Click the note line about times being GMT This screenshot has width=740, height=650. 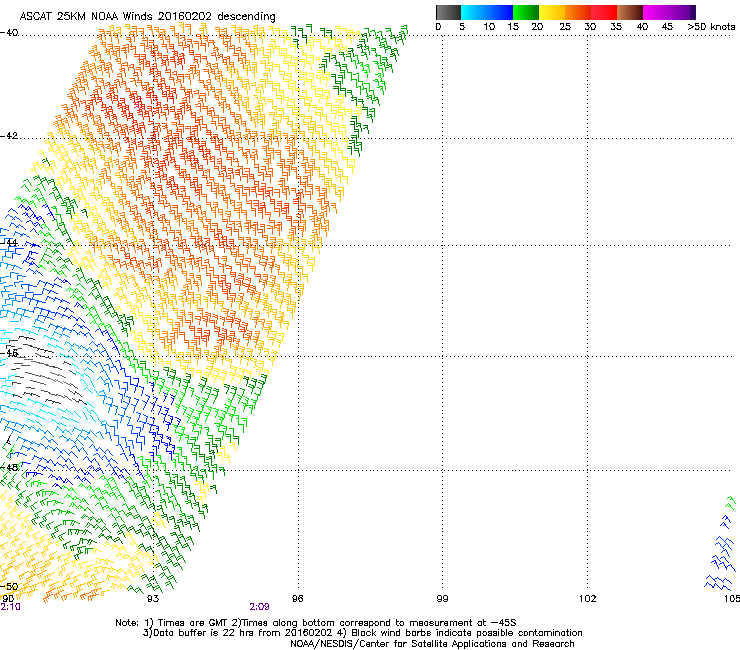coord(316,623)
